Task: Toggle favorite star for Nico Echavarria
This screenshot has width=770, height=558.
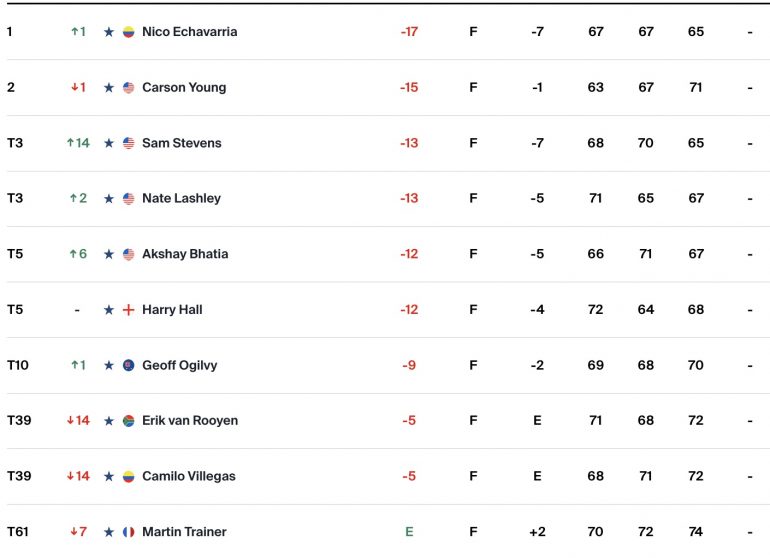Action: point(109,32)
